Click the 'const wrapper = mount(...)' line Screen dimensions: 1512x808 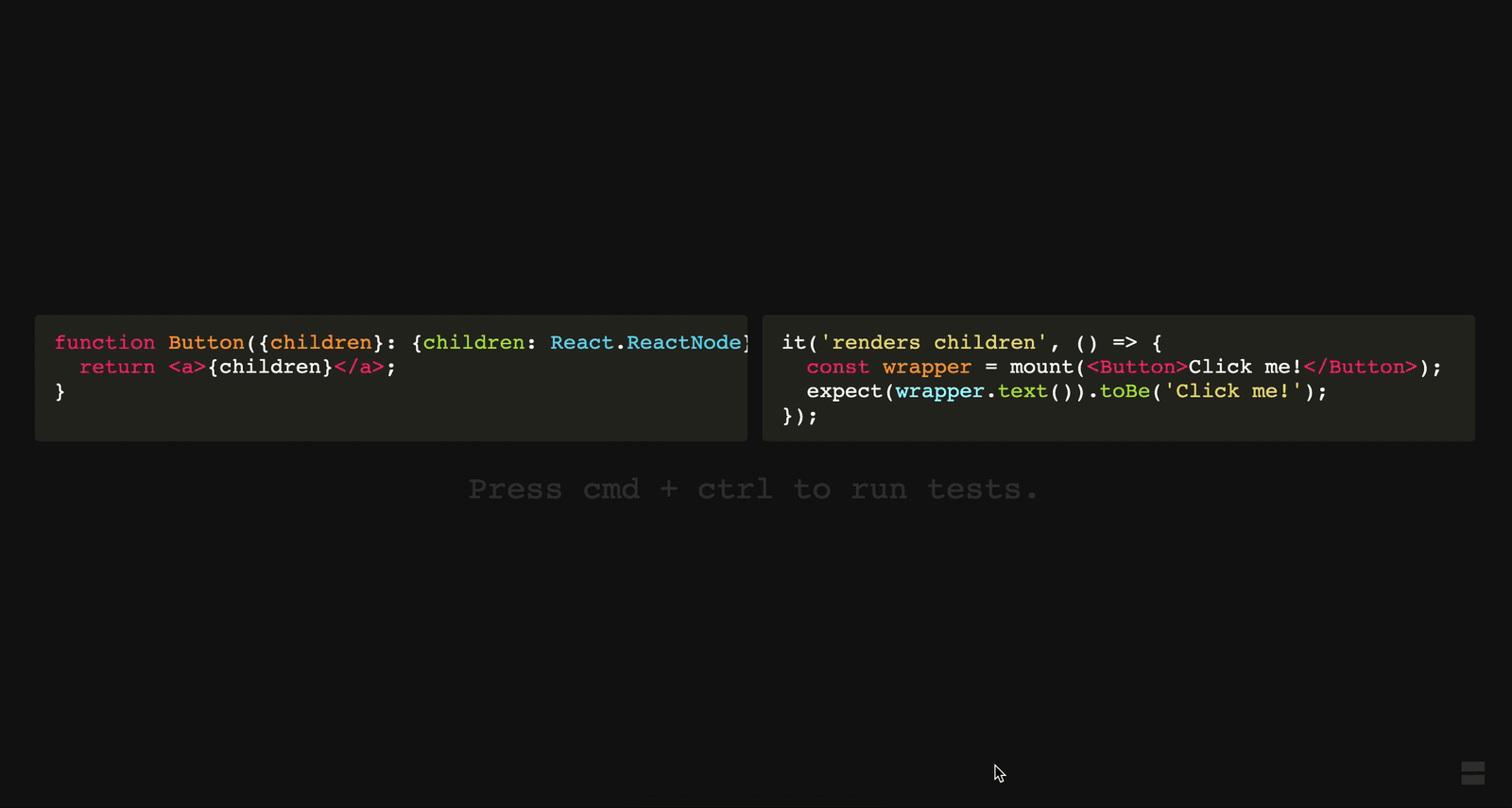click(x=1125, y=367)
